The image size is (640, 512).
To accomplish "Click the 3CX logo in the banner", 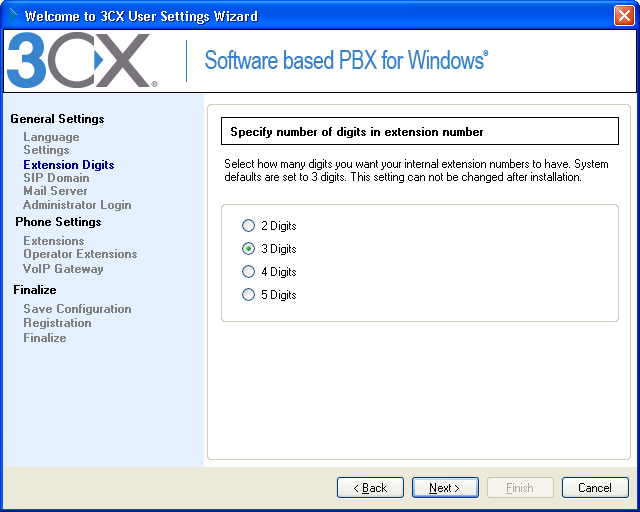I will 78,61.
